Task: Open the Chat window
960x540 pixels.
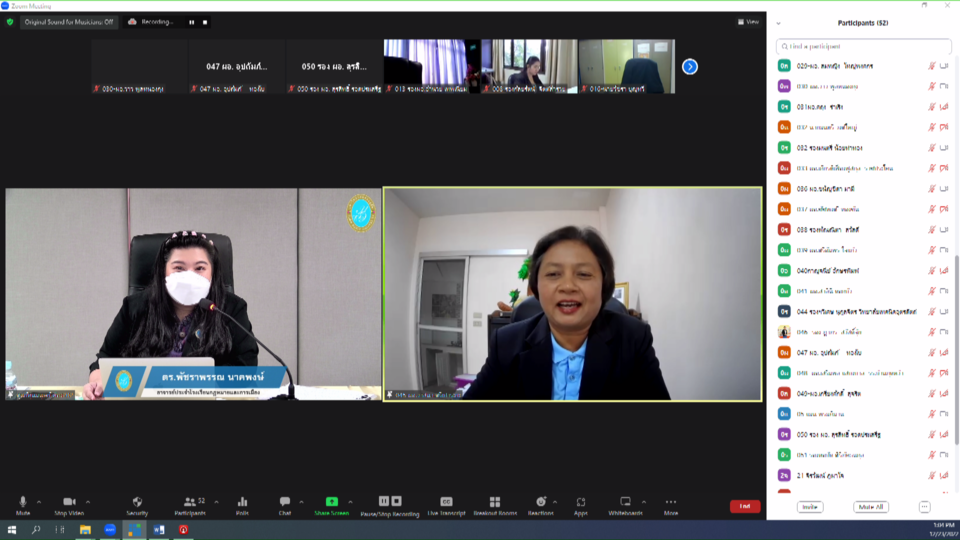Action: (x=284, y=502)
